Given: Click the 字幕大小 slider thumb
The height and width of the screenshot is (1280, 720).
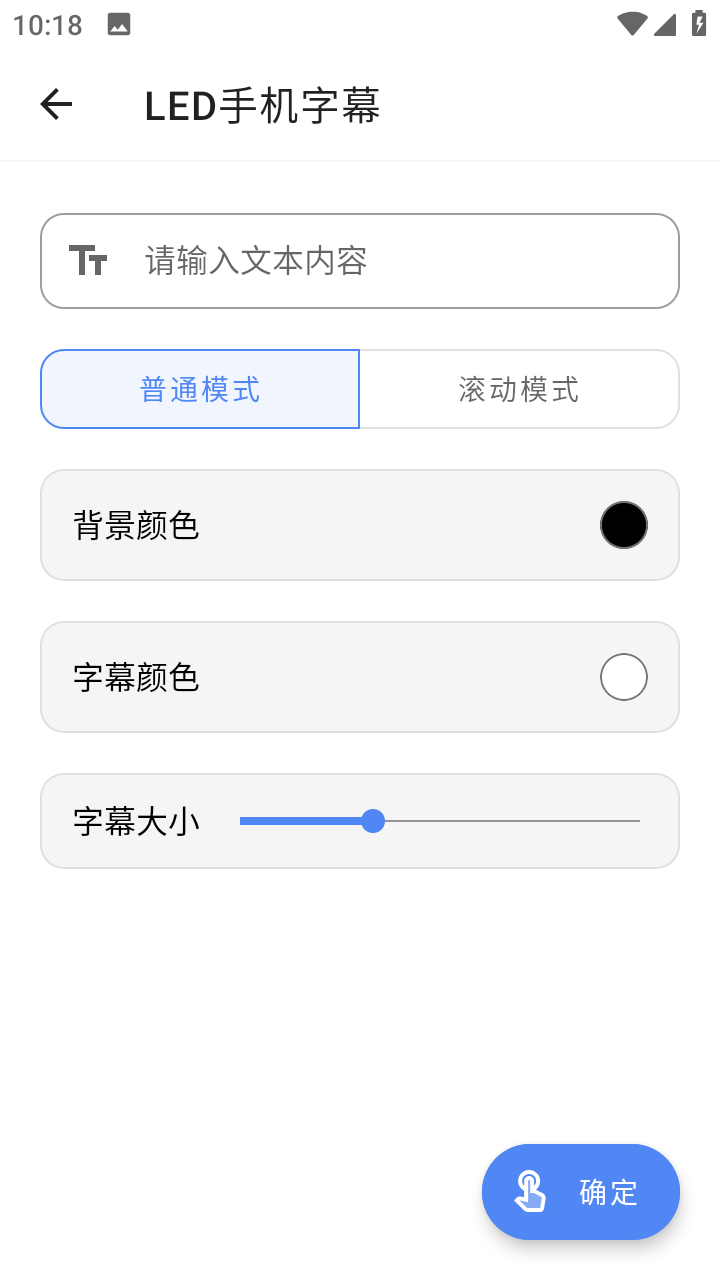Looking at the screenshot, I should 373,821.
